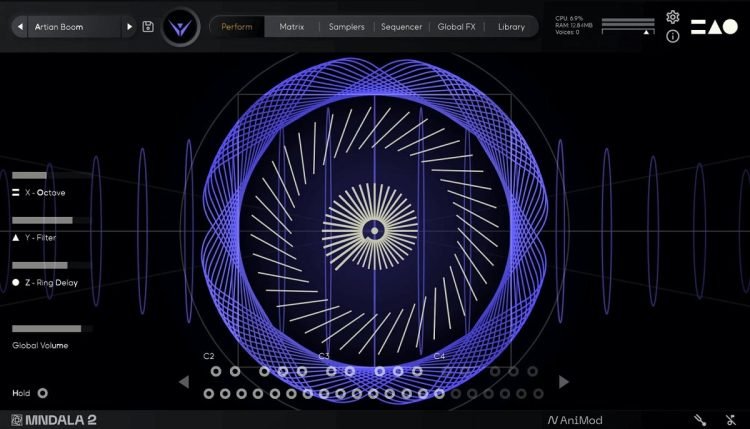Open the info circle icon
Screen dimensions: 750x429
pos(673,37)
